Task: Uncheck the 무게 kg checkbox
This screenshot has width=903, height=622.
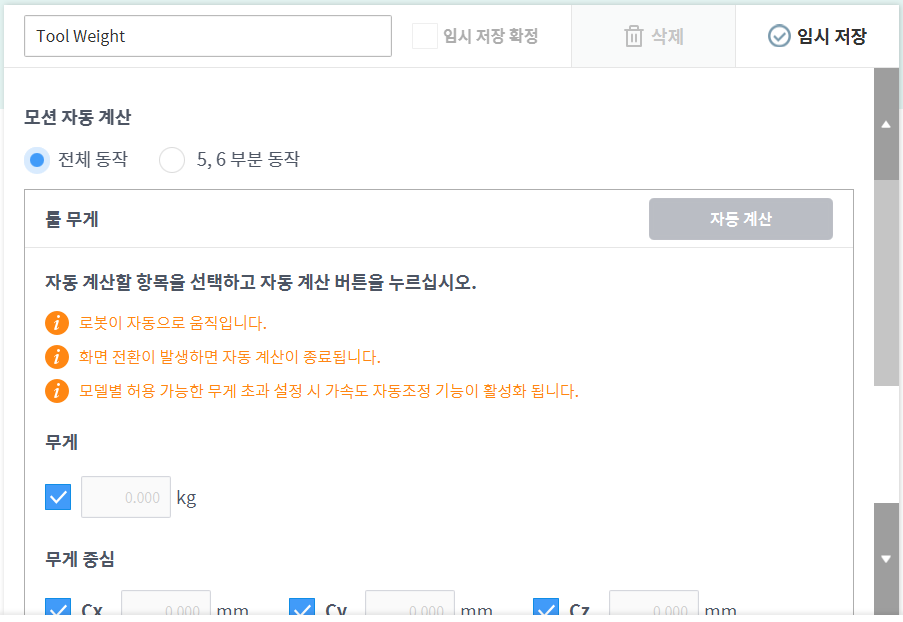Action: tap(58, 497)
